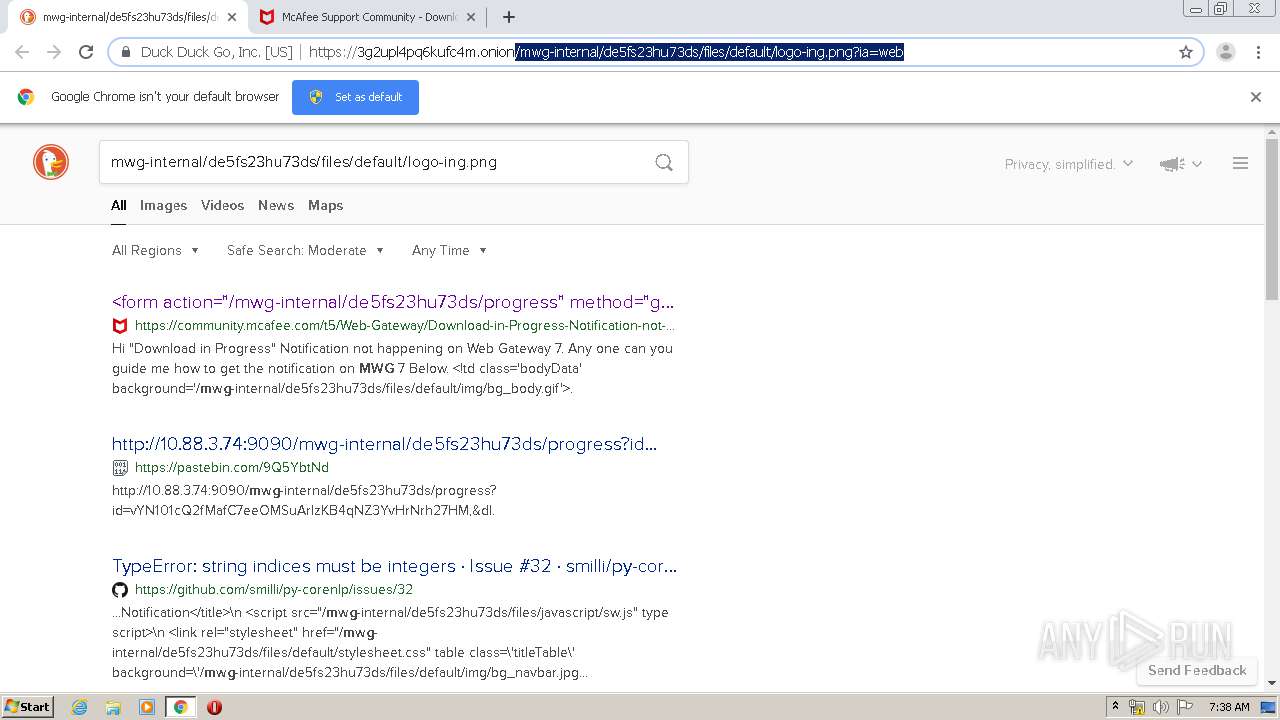Screen dimensions: 1280x720
Task: Switch to Videos results
Action: pyautogui.click(x=222, y=205)
